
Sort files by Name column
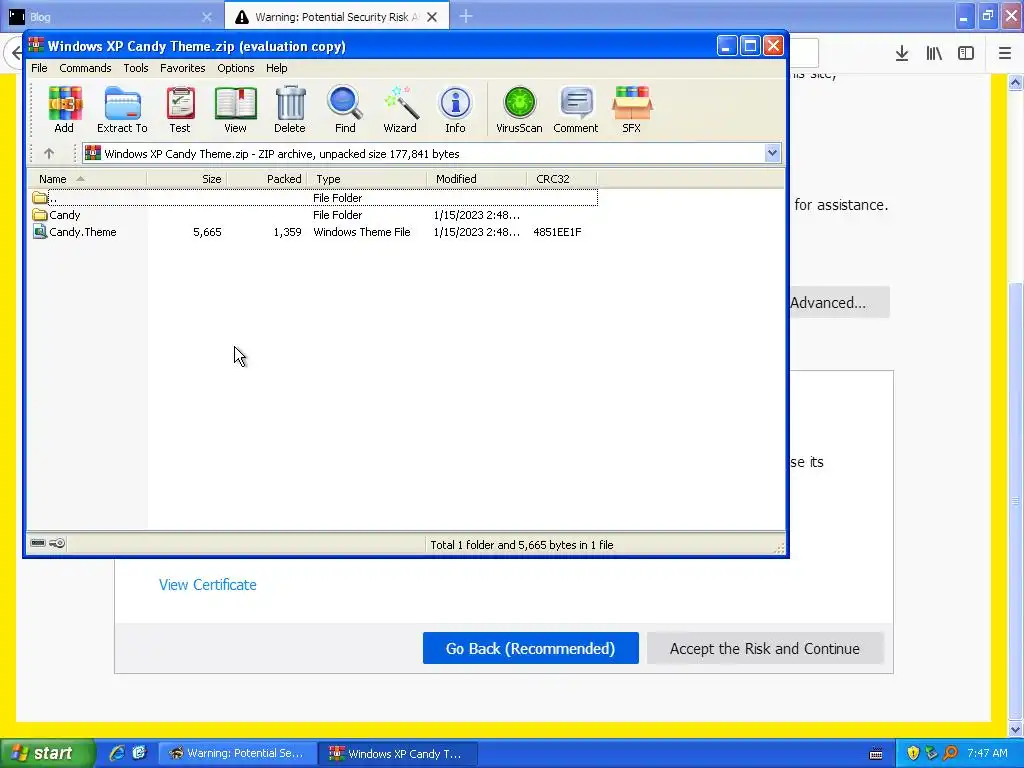click(x=87, y=179)
